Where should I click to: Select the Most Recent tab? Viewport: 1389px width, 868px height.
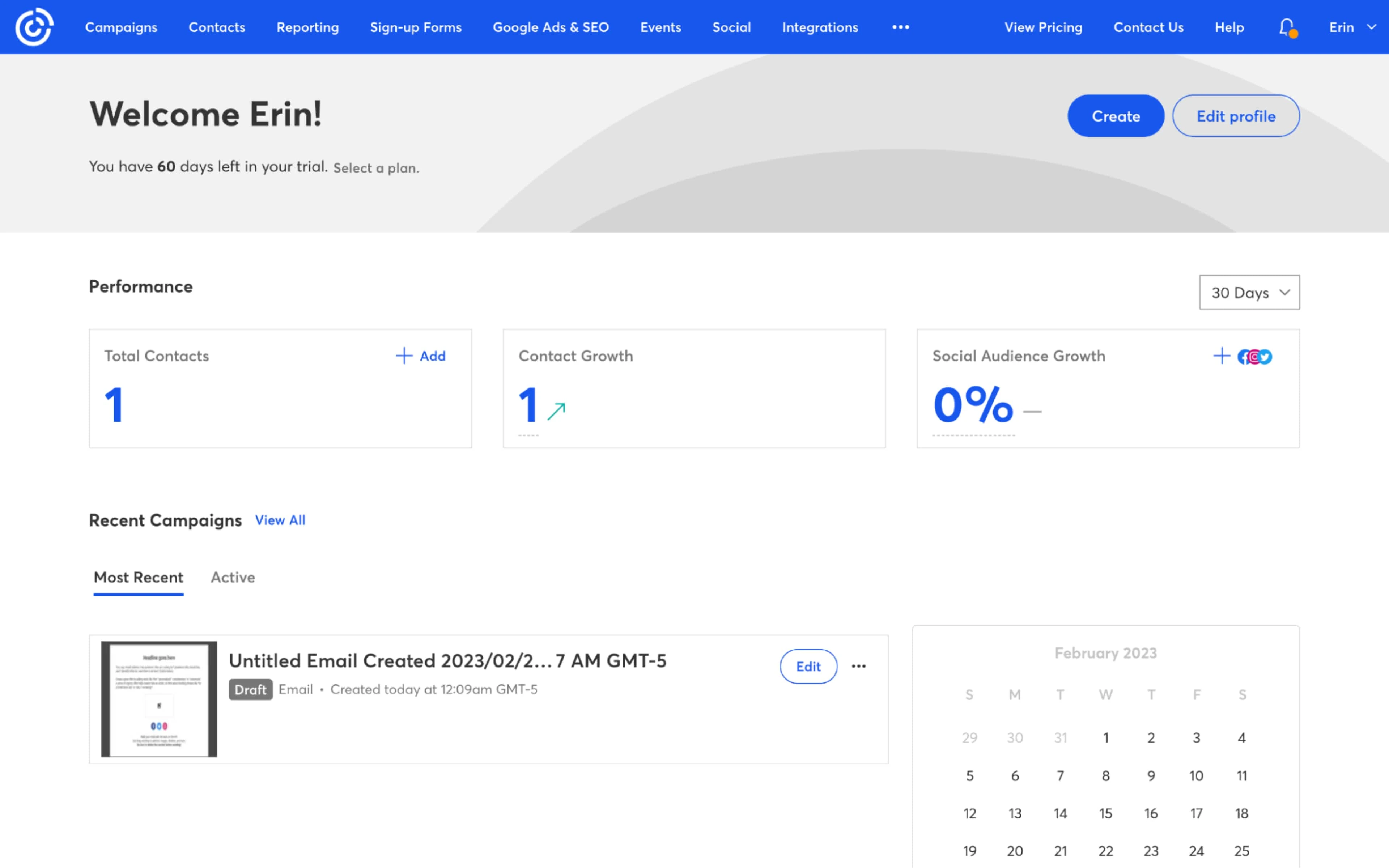[x=138, y=577]
